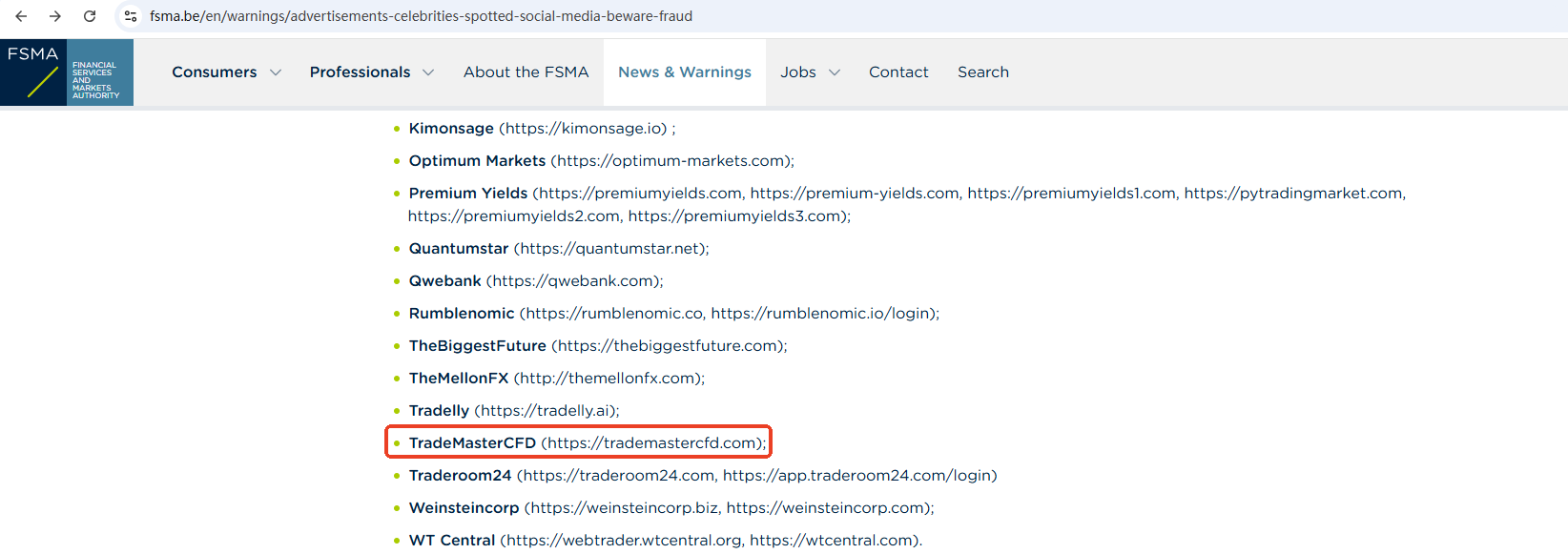Expand the Consumers dropdown chevron
Screen dimensions: 1568x554
(x=276, y=72)
